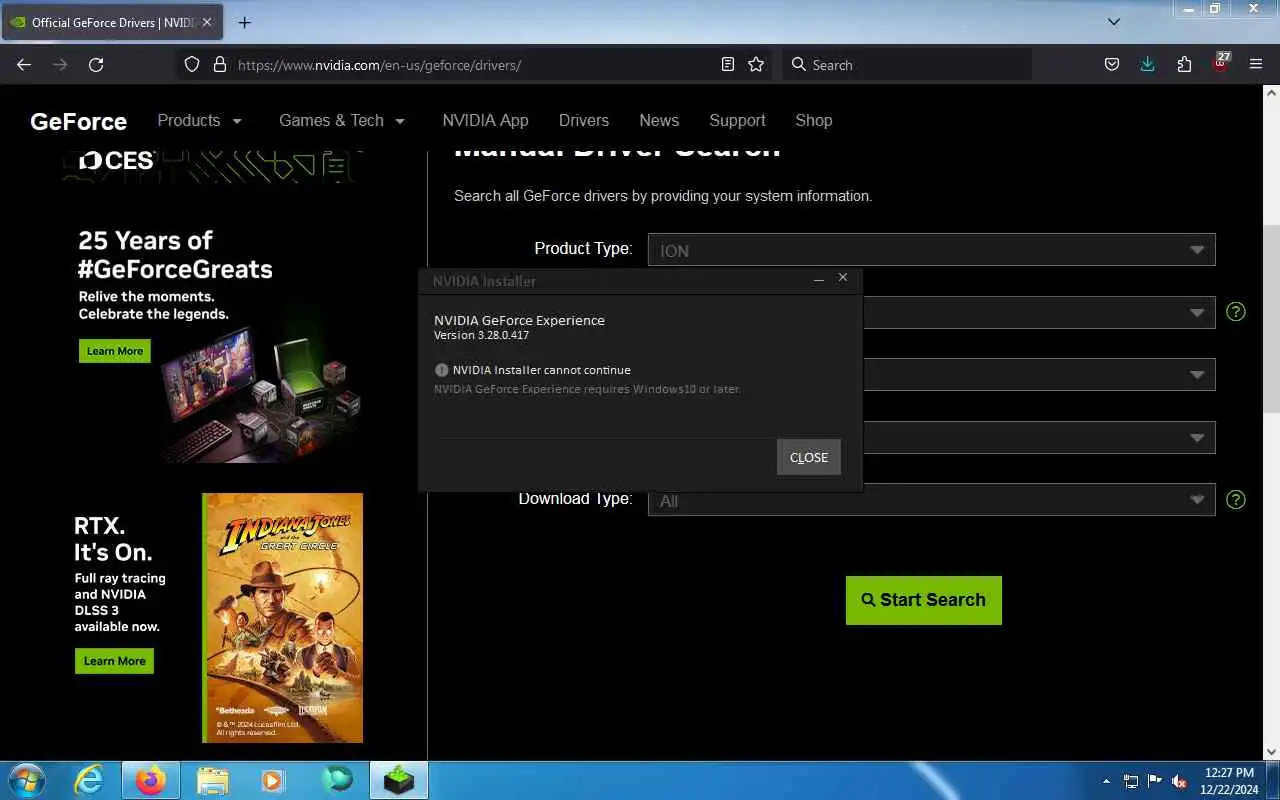This screenshot has height=800, width=1280.
Task: Select the Official GeForce Drivers tab
Action: (x=112, y=22)
